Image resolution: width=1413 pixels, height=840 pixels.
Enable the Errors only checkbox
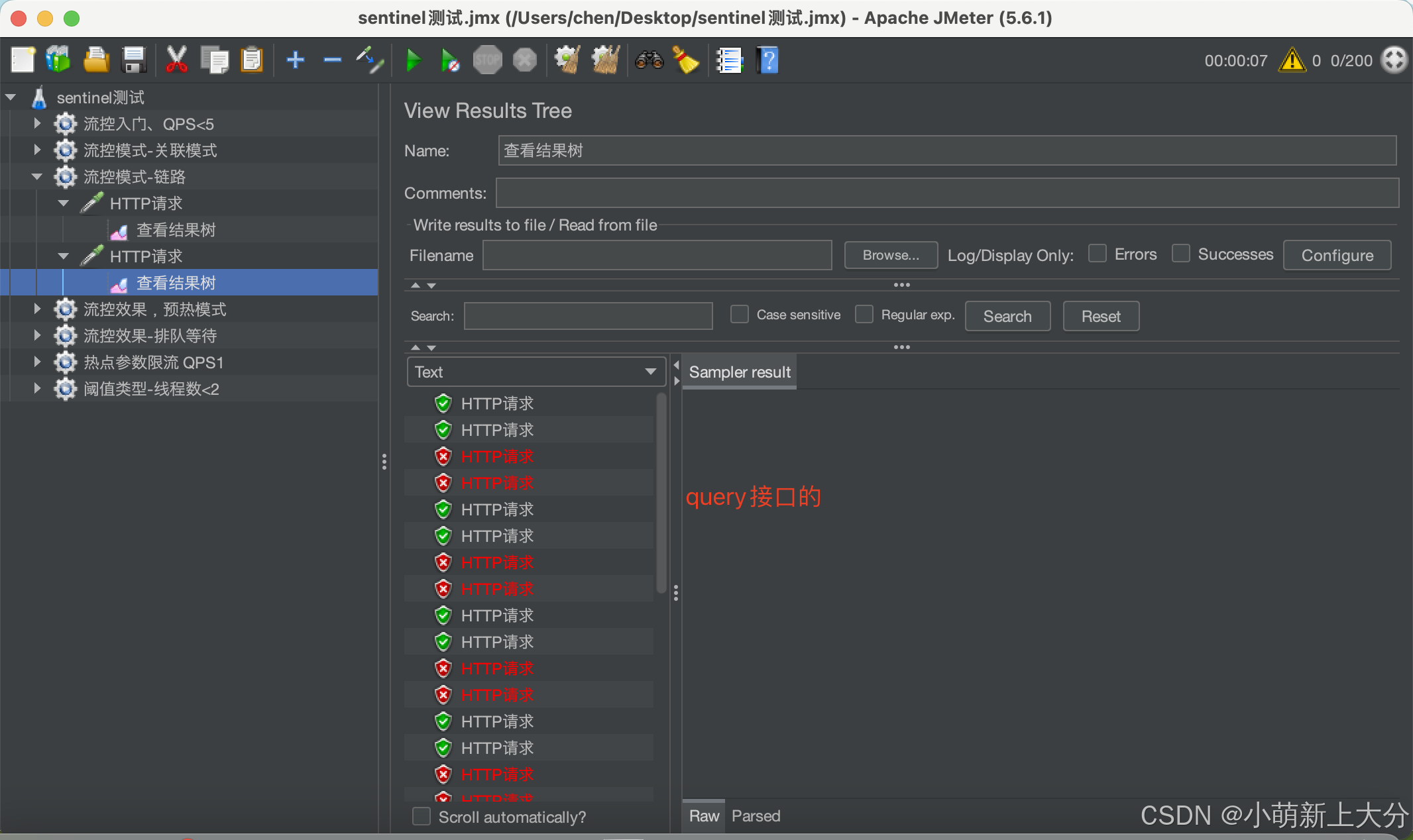(x=1098, y=254)
